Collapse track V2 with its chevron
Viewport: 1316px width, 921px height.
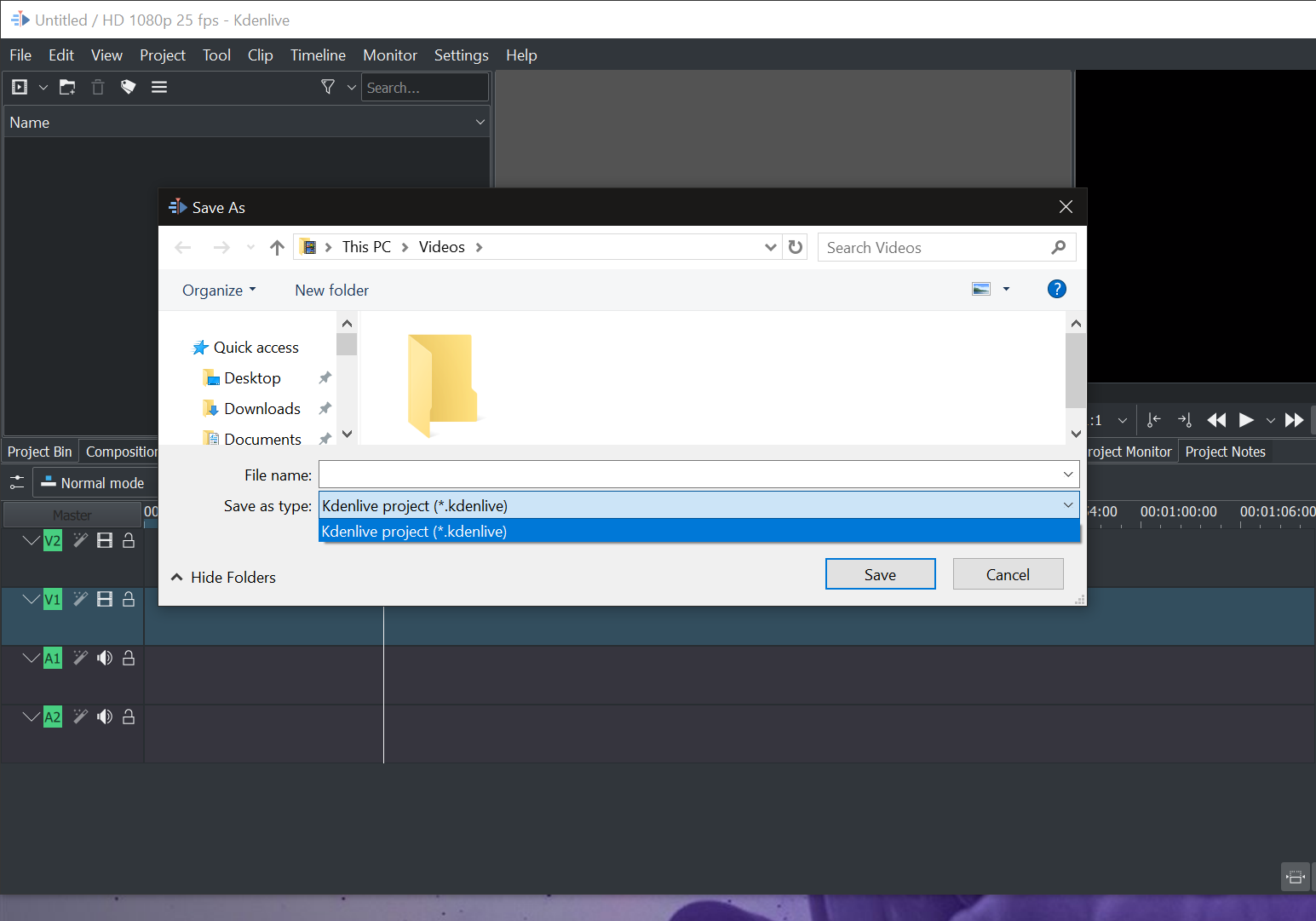31,540
